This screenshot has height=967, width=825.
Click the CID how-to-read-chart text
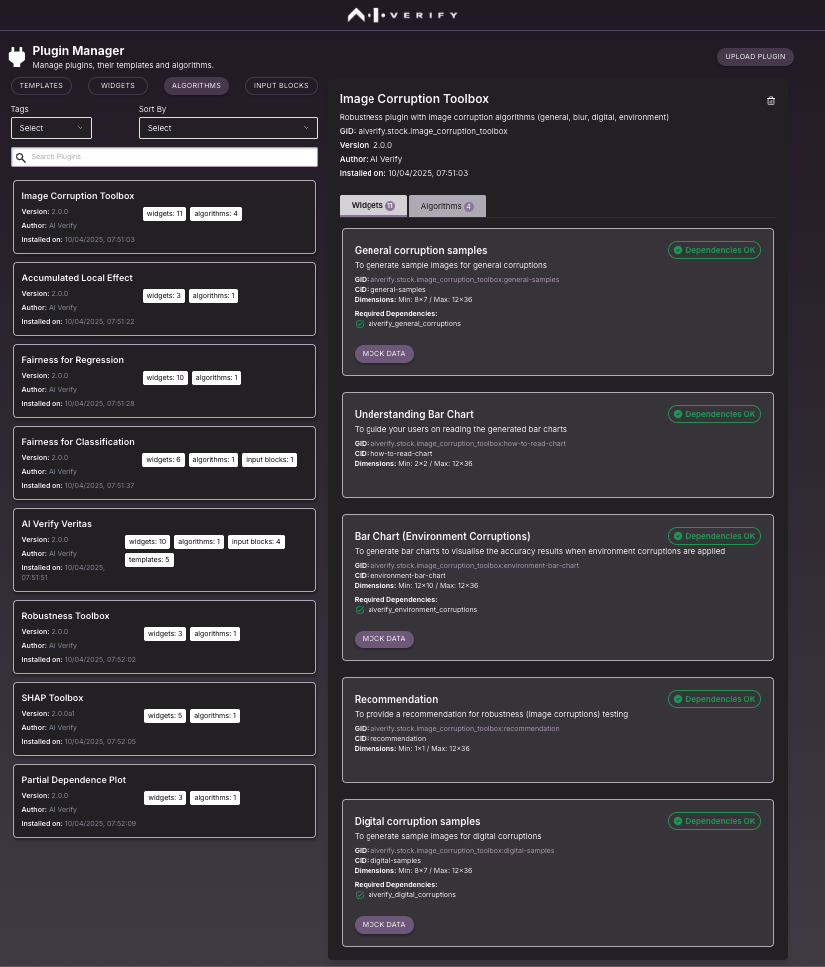401,454
